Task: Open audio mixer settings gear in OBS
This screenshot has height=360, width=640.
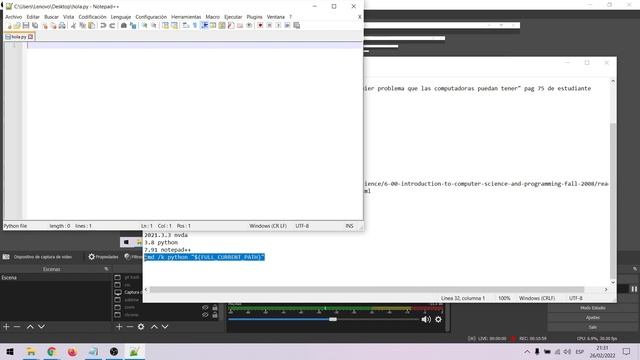Action: tap(438, 319)
